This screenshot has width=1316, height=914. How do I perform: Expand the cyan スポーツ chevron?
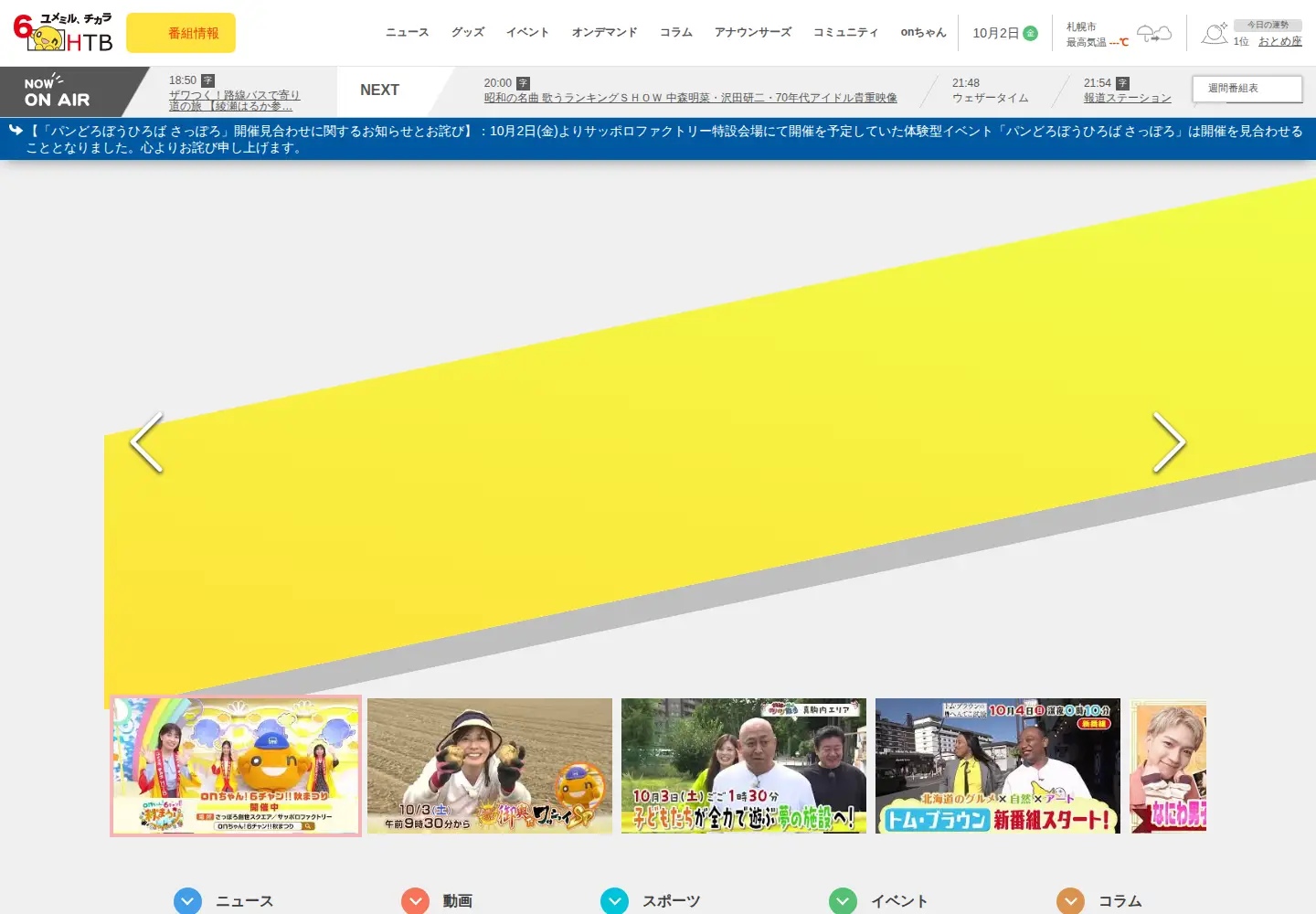coord(614,901)
